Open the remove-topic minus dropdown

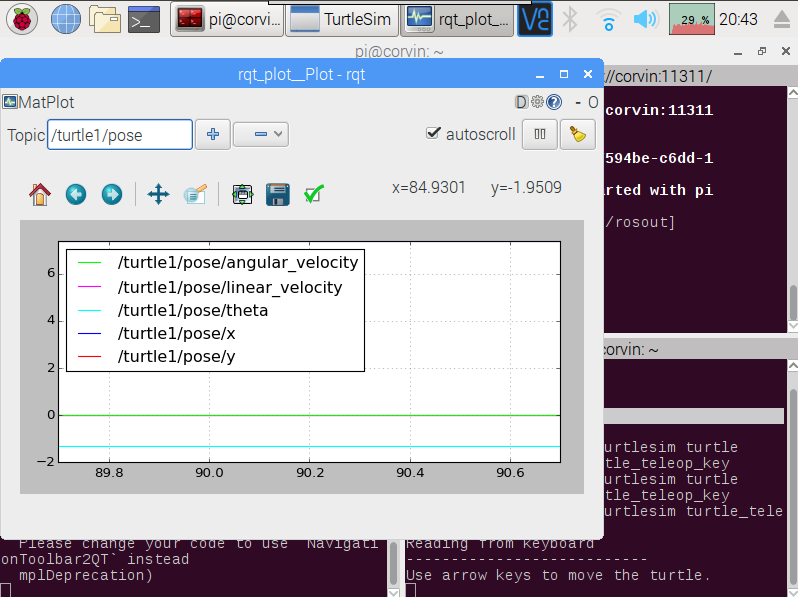point(261,134)
